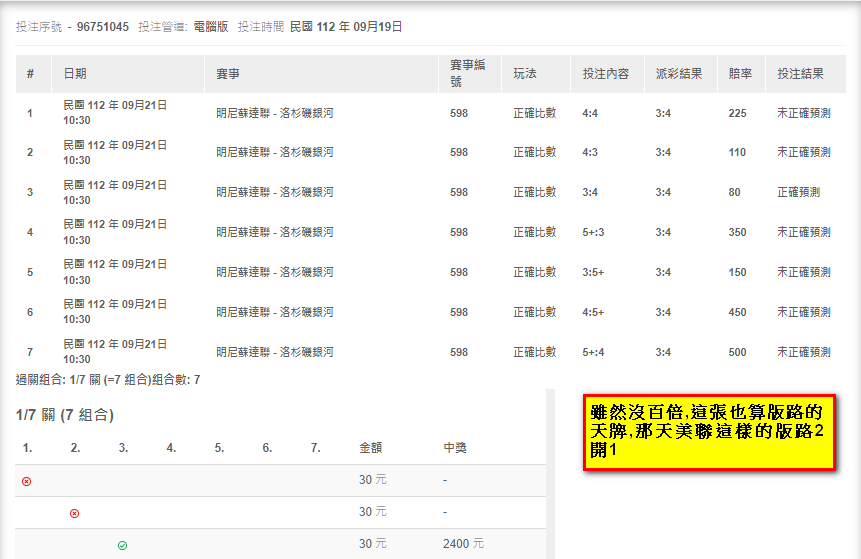Select bet content 4:4 in row 1
This screenshot has width=861, height=559.
coord(590,113)
